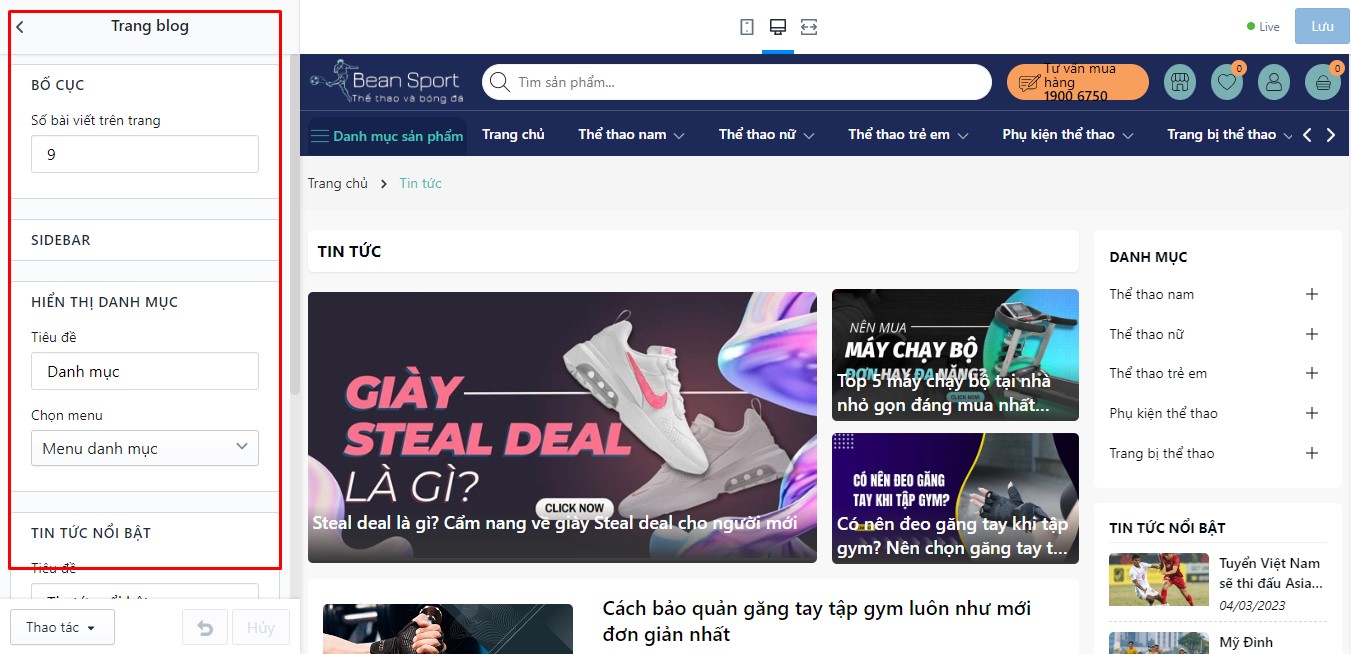Screen dimensions: 1351x654
Task: Click Thể thao nữ sidebar category link
Action: click(1146, 334)
